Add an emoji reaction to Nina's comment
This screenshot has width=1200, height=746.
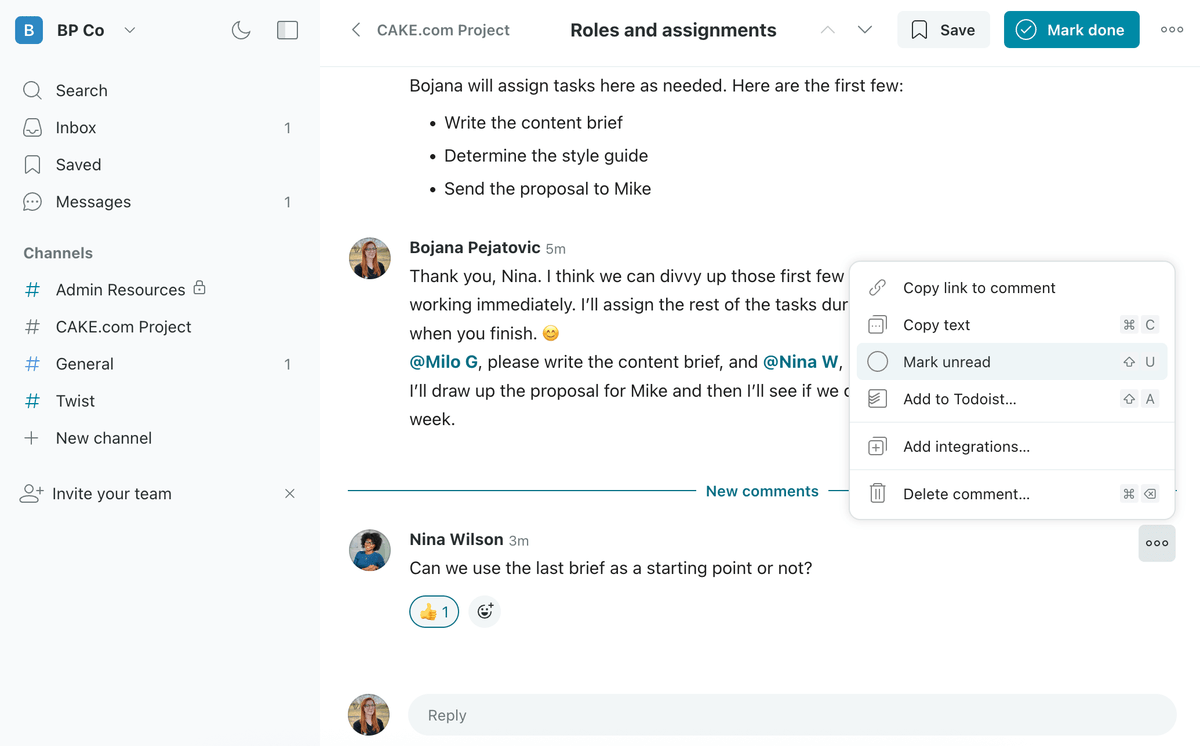[x=485, y=611]
